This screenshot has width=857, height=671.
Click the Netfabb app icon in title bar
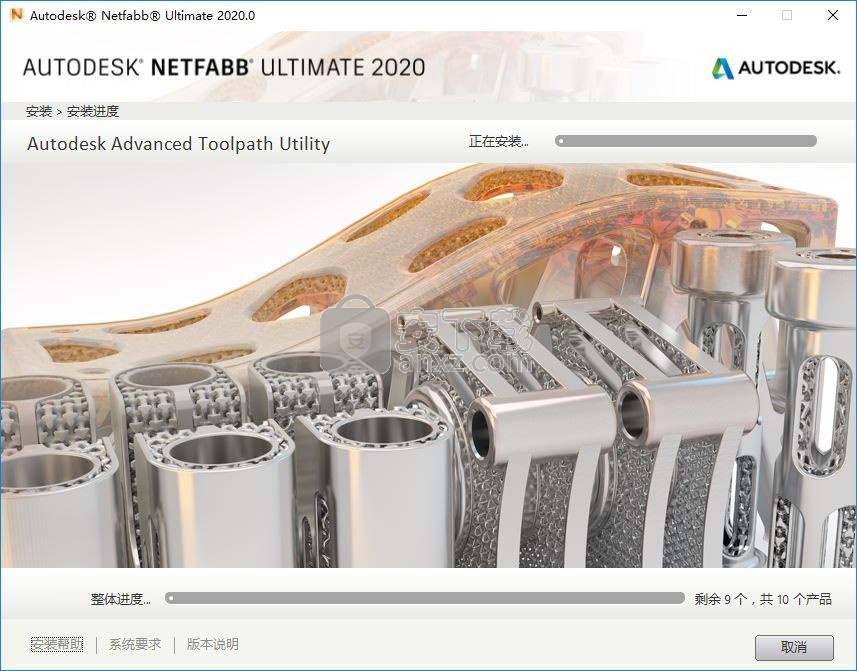16,15
